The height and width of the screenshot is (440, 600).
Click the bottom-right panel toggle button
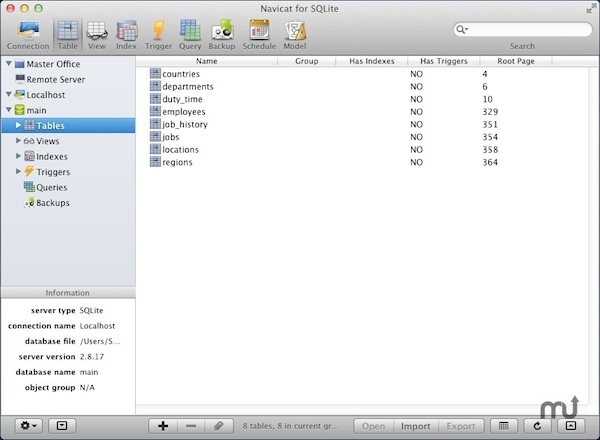571,426
